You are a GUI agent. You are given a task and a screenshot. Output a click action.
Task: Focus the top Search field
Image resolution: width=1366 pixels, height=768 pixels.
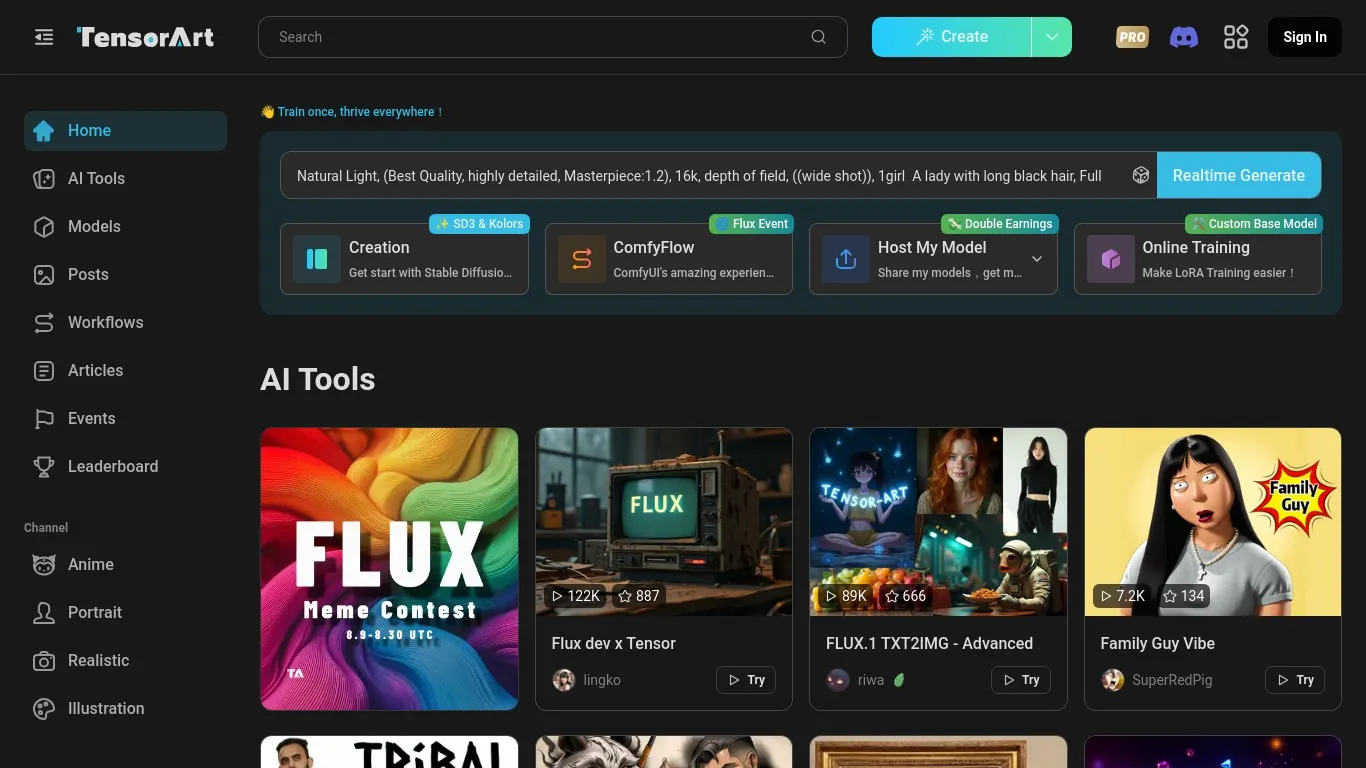click(540, 37)
